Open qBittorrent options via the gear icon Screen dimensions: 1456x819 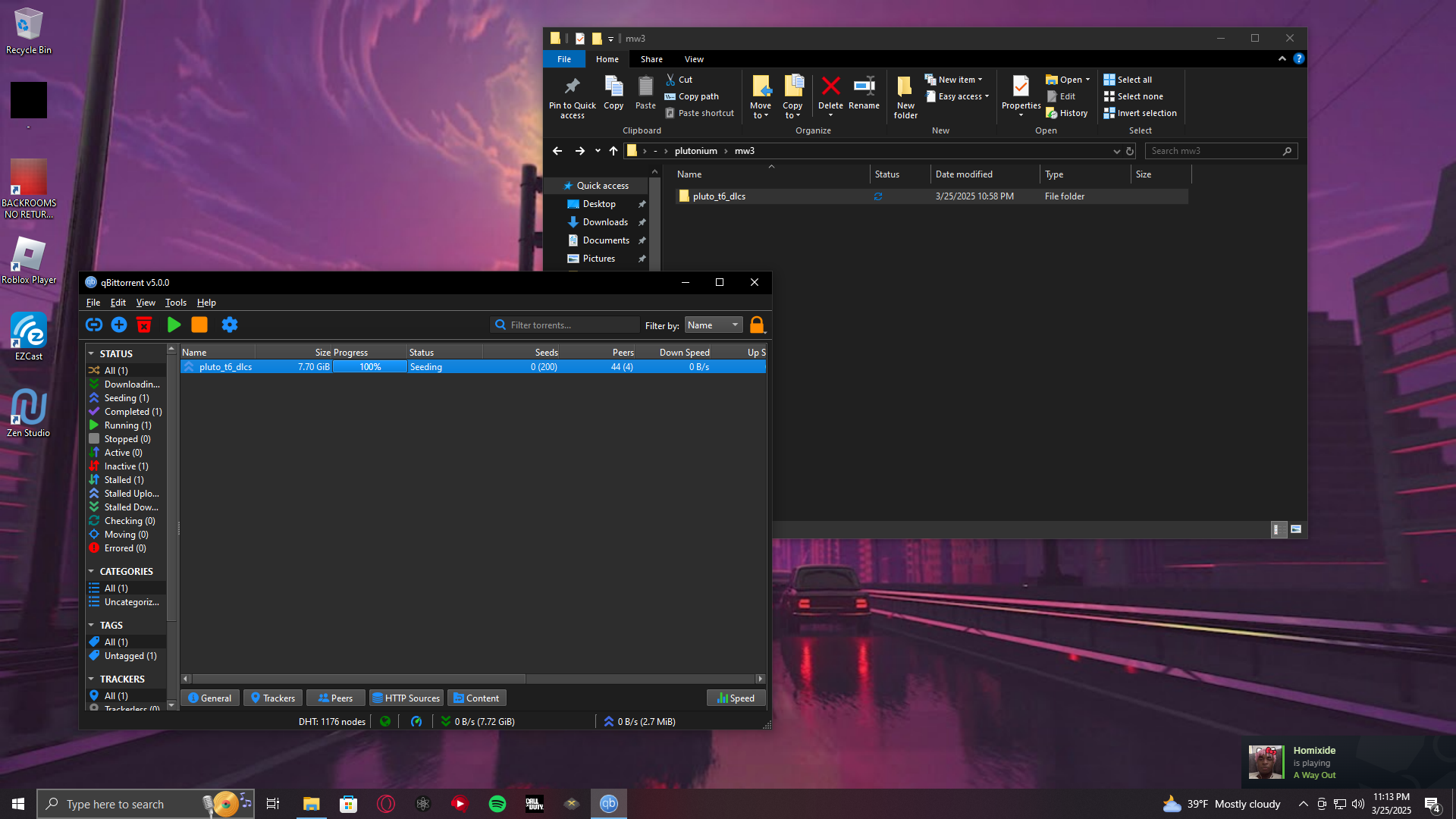pos(230,325)
